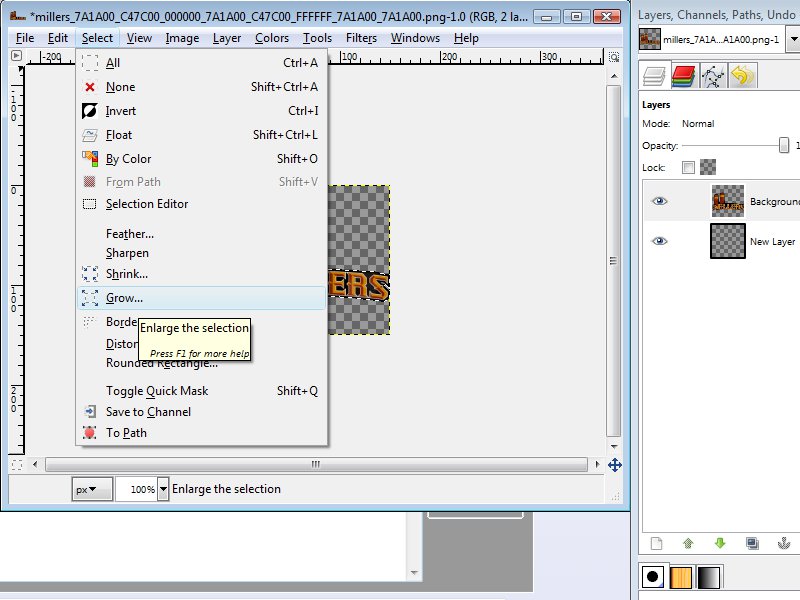
Task: Select the New Layer thumbnail
Action: [x=727, y=241]
